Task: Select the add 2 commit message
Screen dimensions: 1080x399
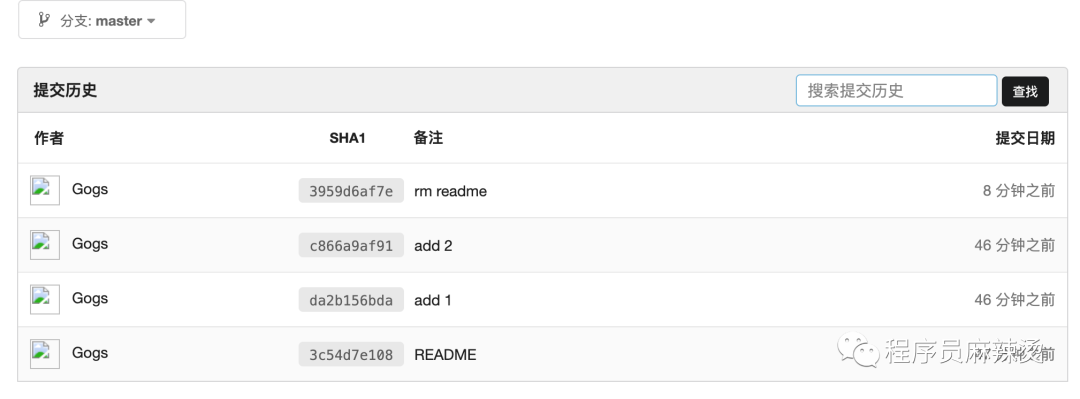Action: pos(433,245)
